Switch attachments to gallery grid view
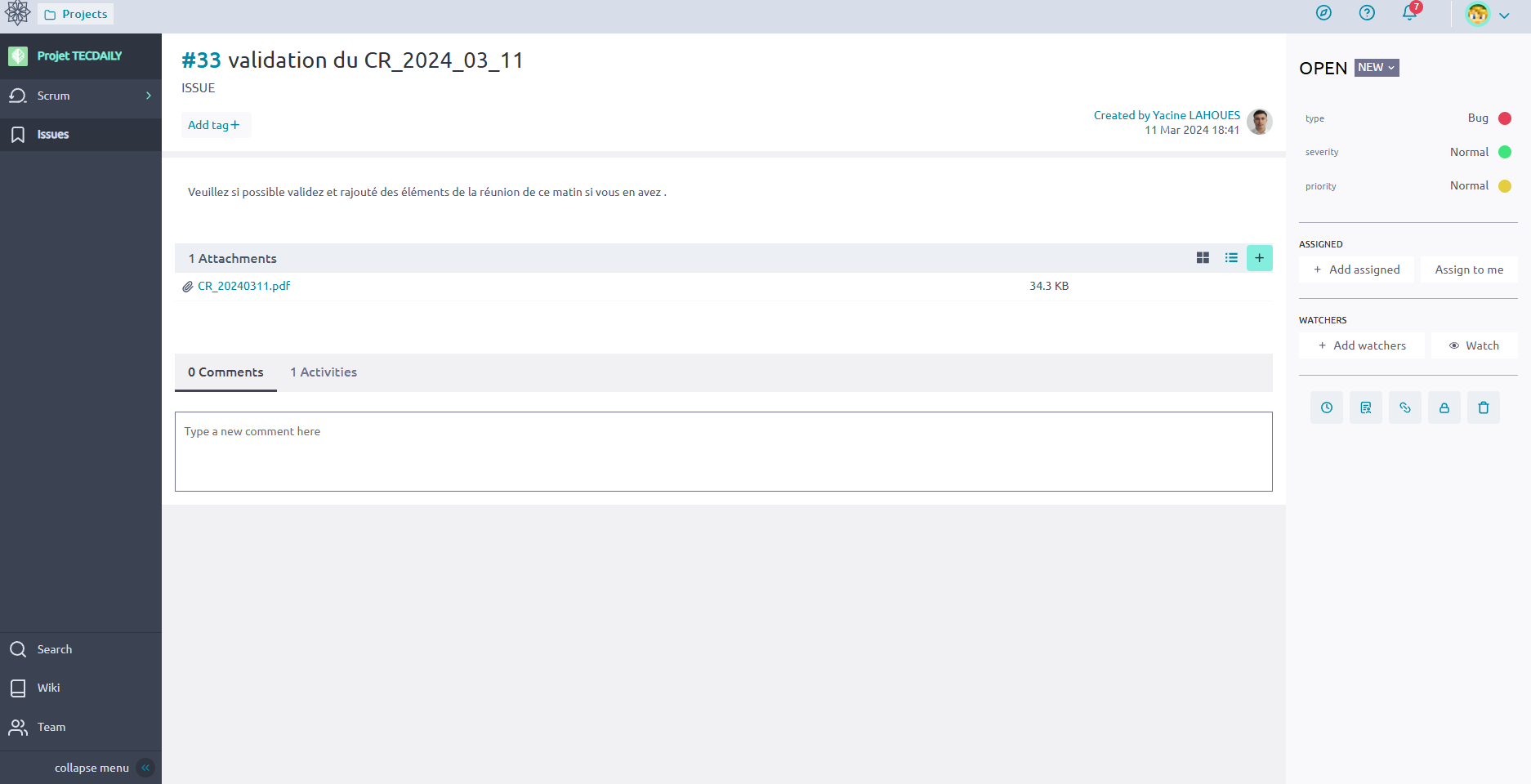 point(1203,258)
